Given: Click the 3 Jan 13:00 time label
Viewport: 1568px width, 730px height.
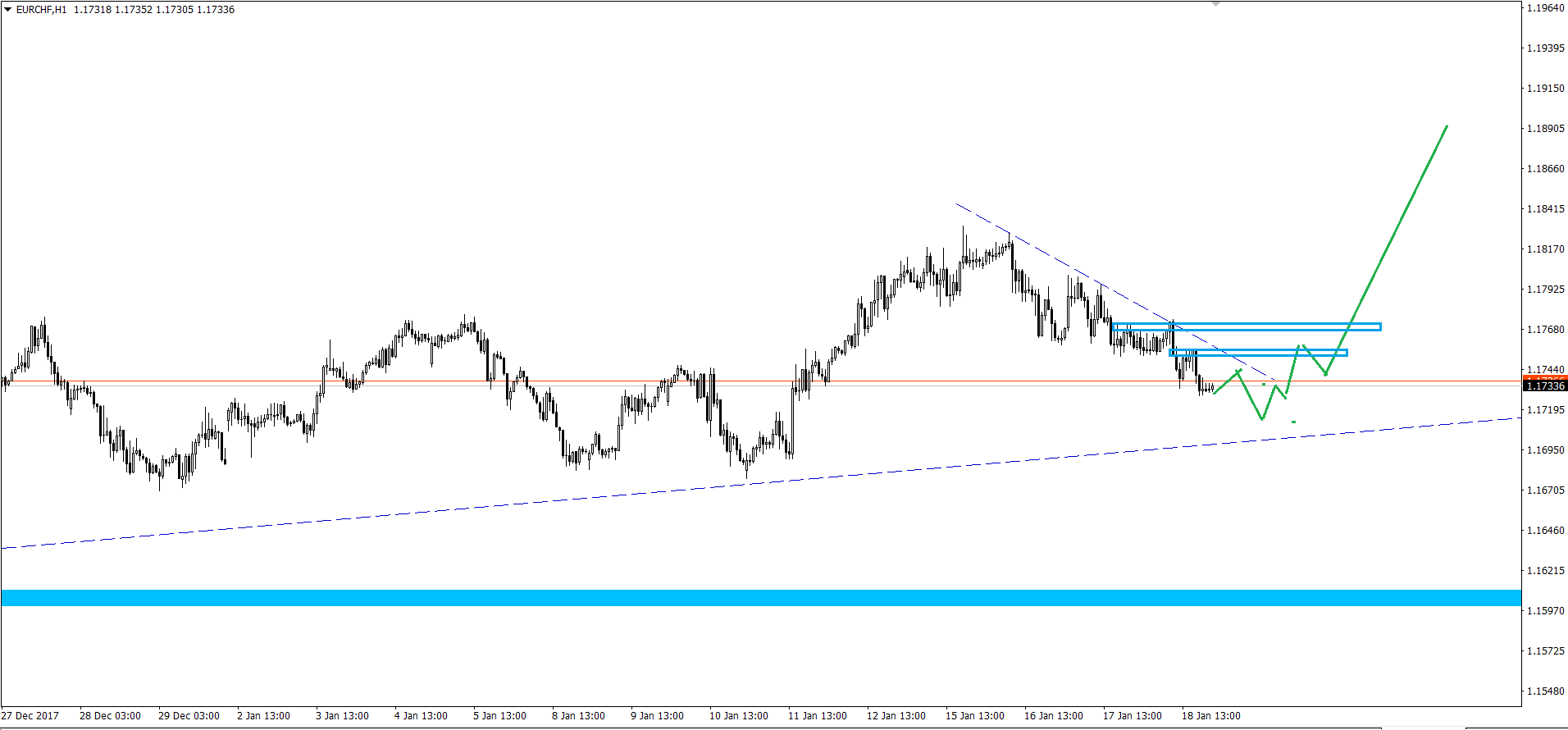Looking at the screenshot, I should pos(342,716).
